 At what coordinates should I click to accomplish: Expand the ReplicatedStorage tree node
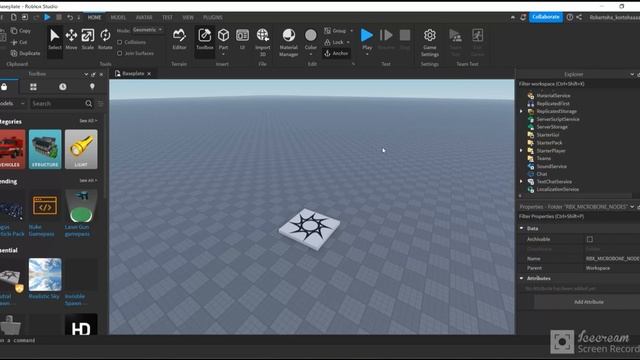[x=521, y=111]
